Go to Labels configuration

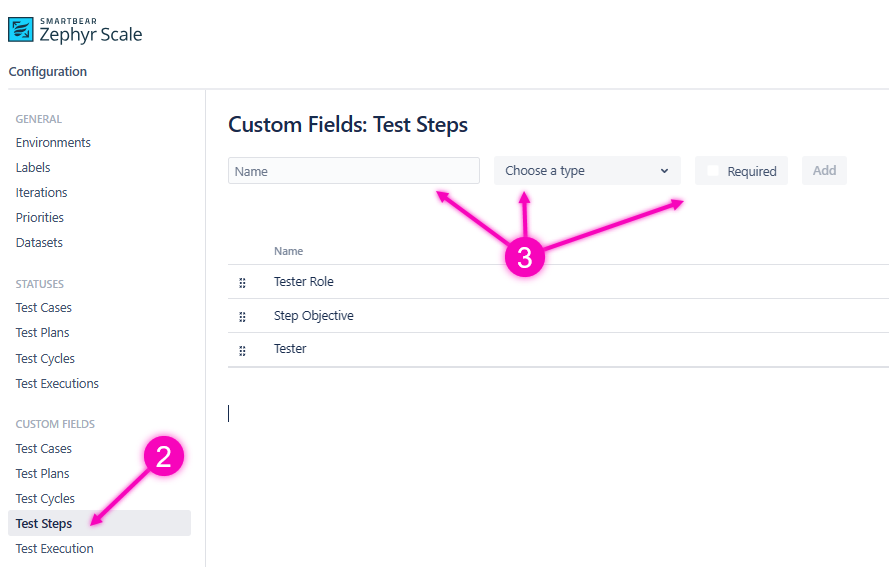pos(33,168)
